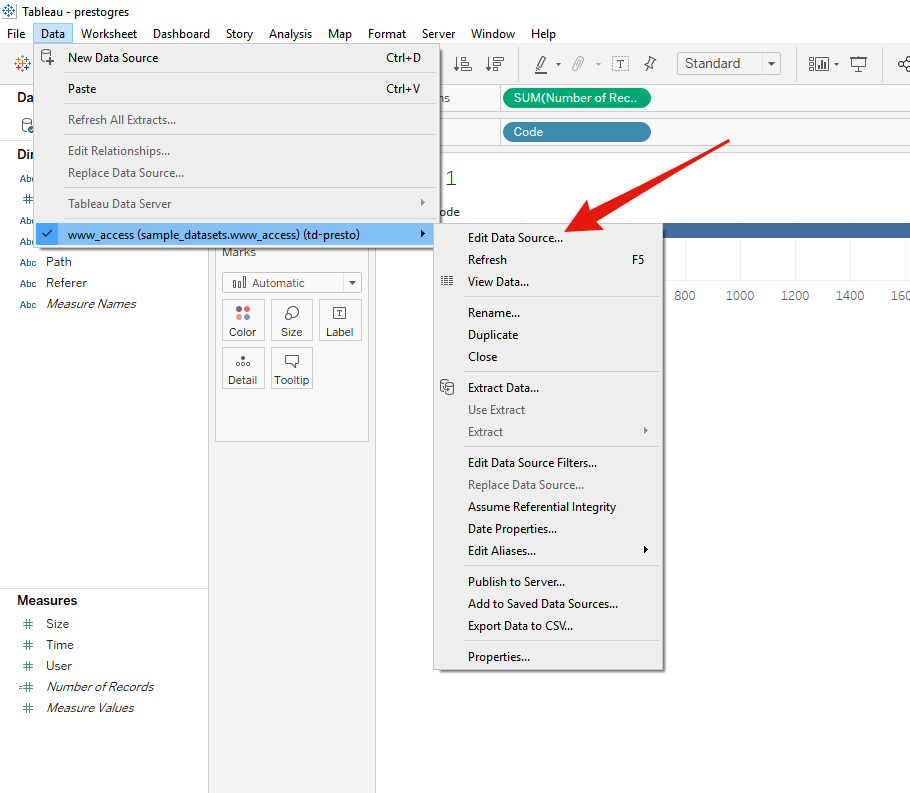The width and height of the screenshot is (910, 793).
Task: Click the Abc type icon beside Path
Action: 28,262
